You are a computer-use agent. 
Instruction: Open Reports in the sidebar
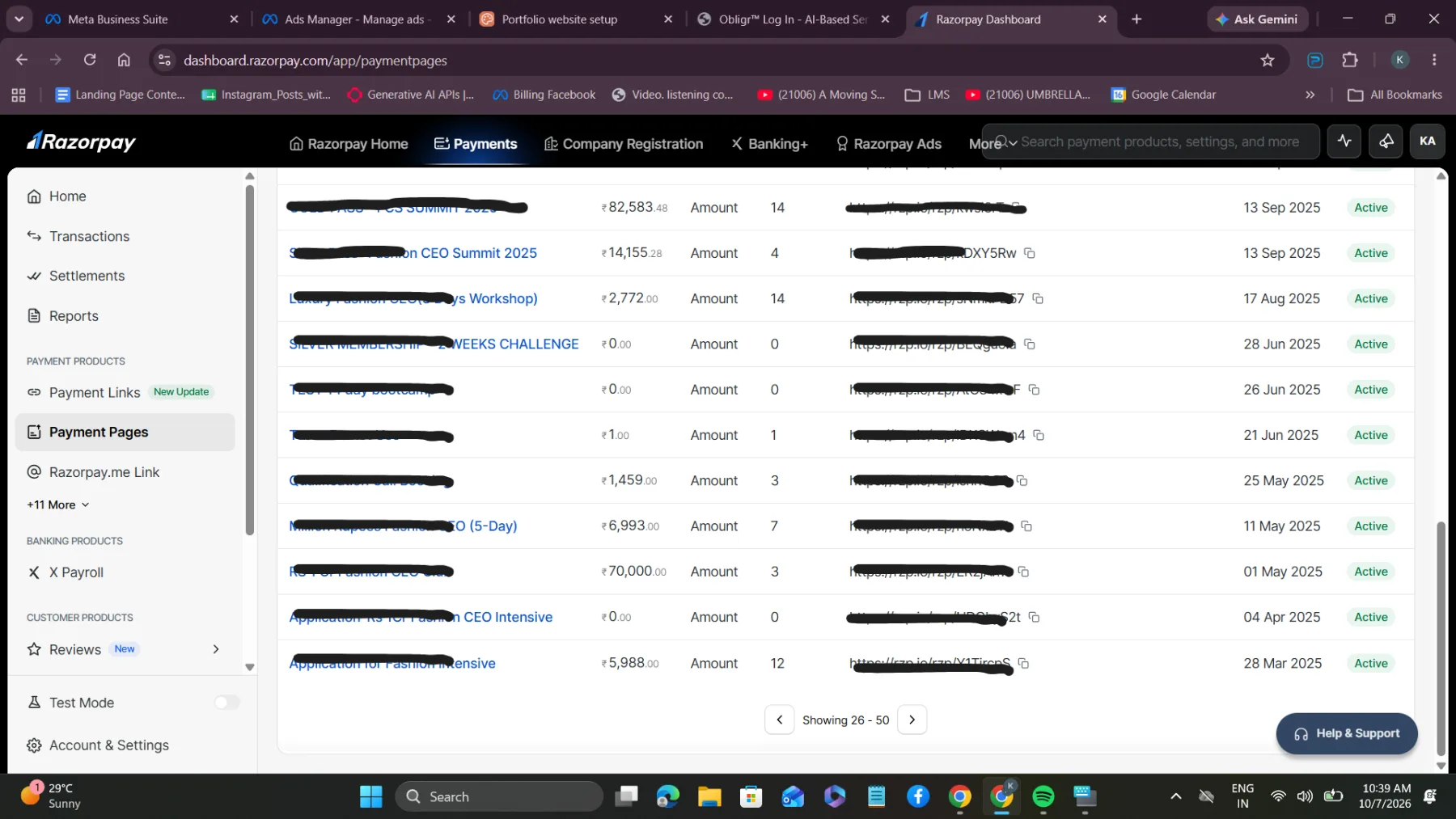(63, 316)
